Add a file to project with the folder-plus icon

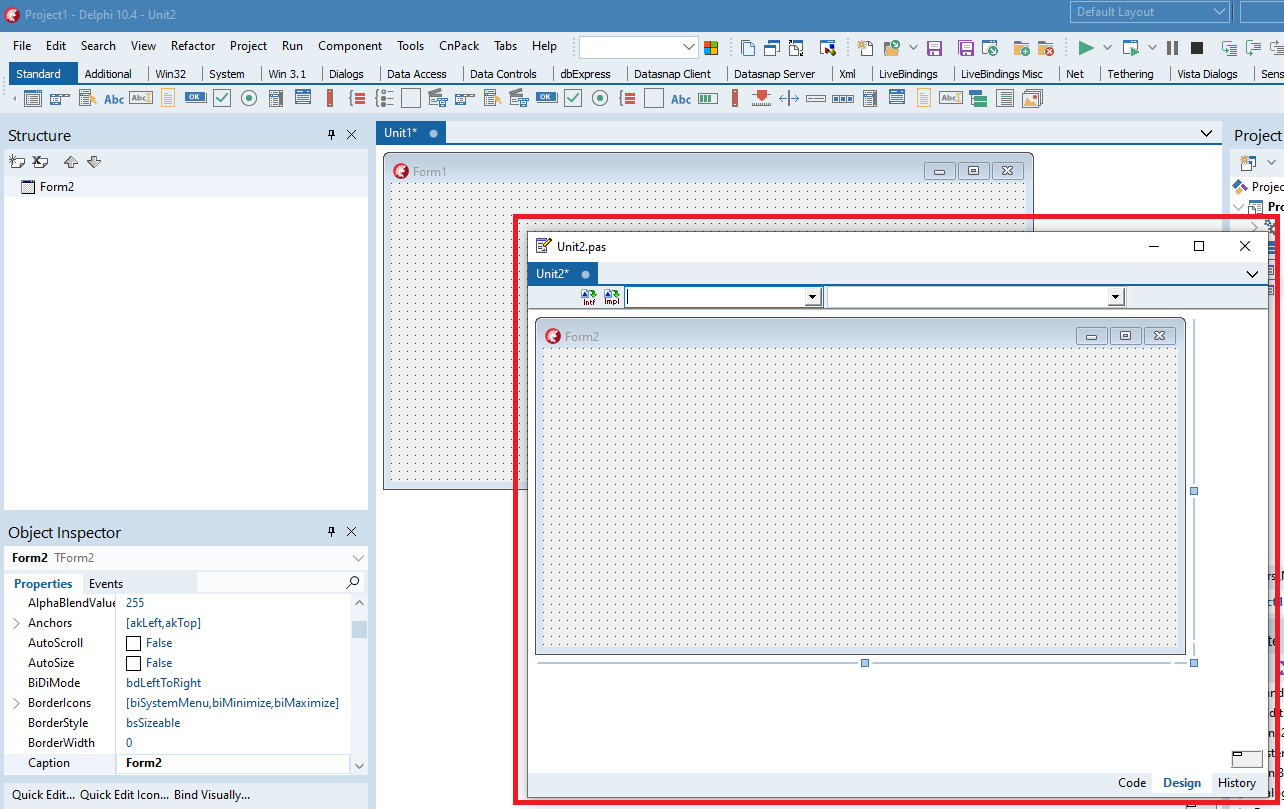click(1022, 47)
